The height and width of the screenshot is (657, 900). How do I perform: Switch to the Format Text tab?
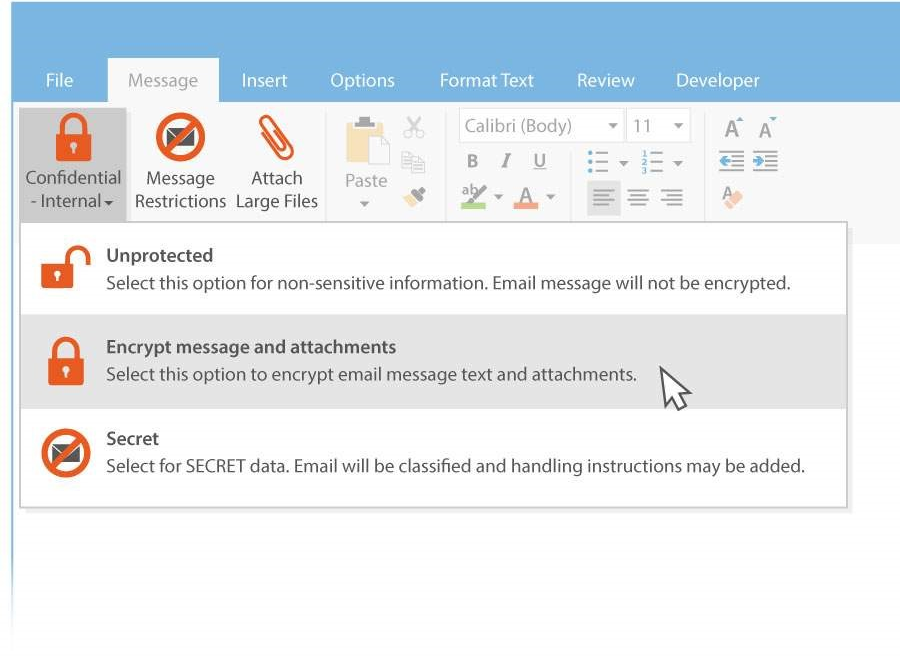click(487, 80)
